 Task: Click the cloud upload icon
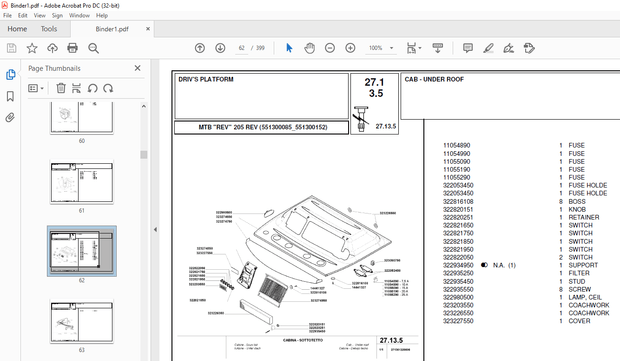point(52,48)
